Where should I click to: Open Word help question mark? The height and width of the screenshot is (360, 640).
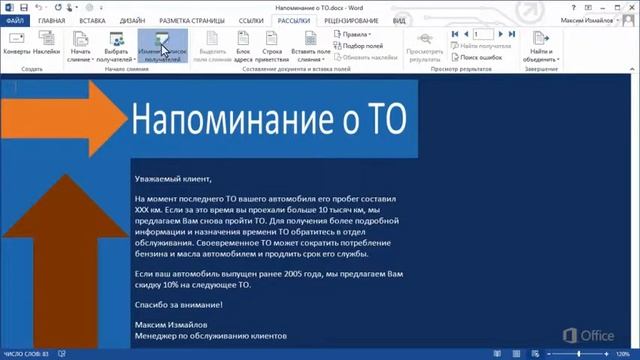coord(573,7)
